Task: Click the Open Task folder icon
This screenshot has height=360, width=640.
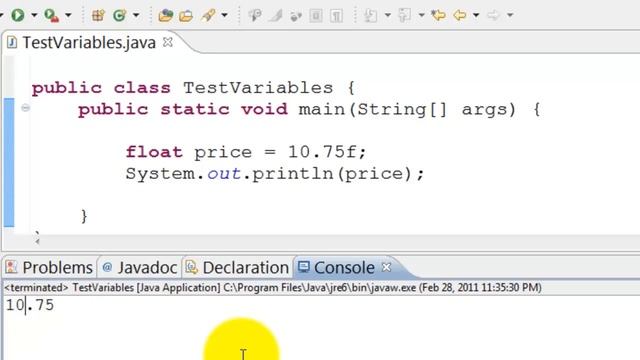Action: 186,16
